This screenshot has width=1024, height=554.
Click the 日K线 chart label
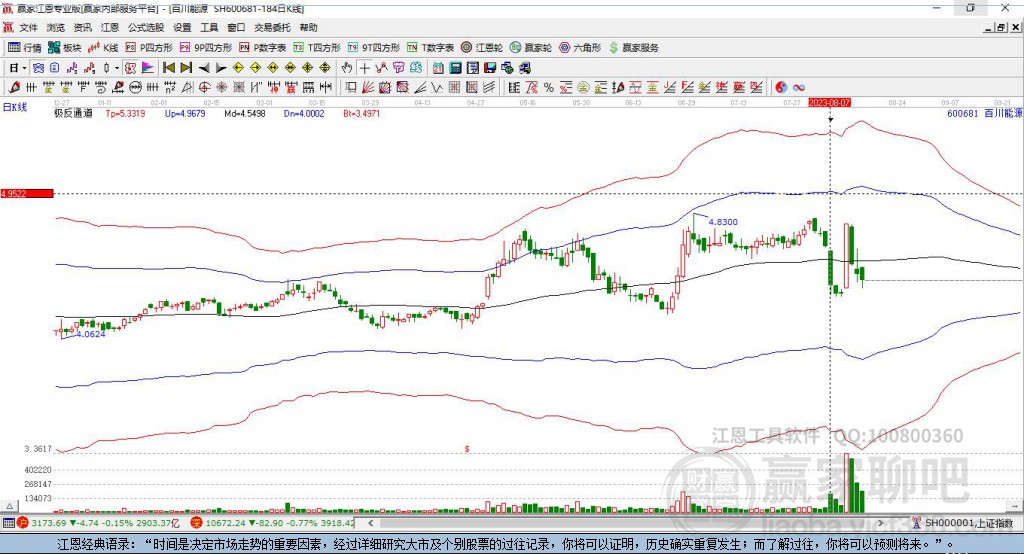click(15, 107)
